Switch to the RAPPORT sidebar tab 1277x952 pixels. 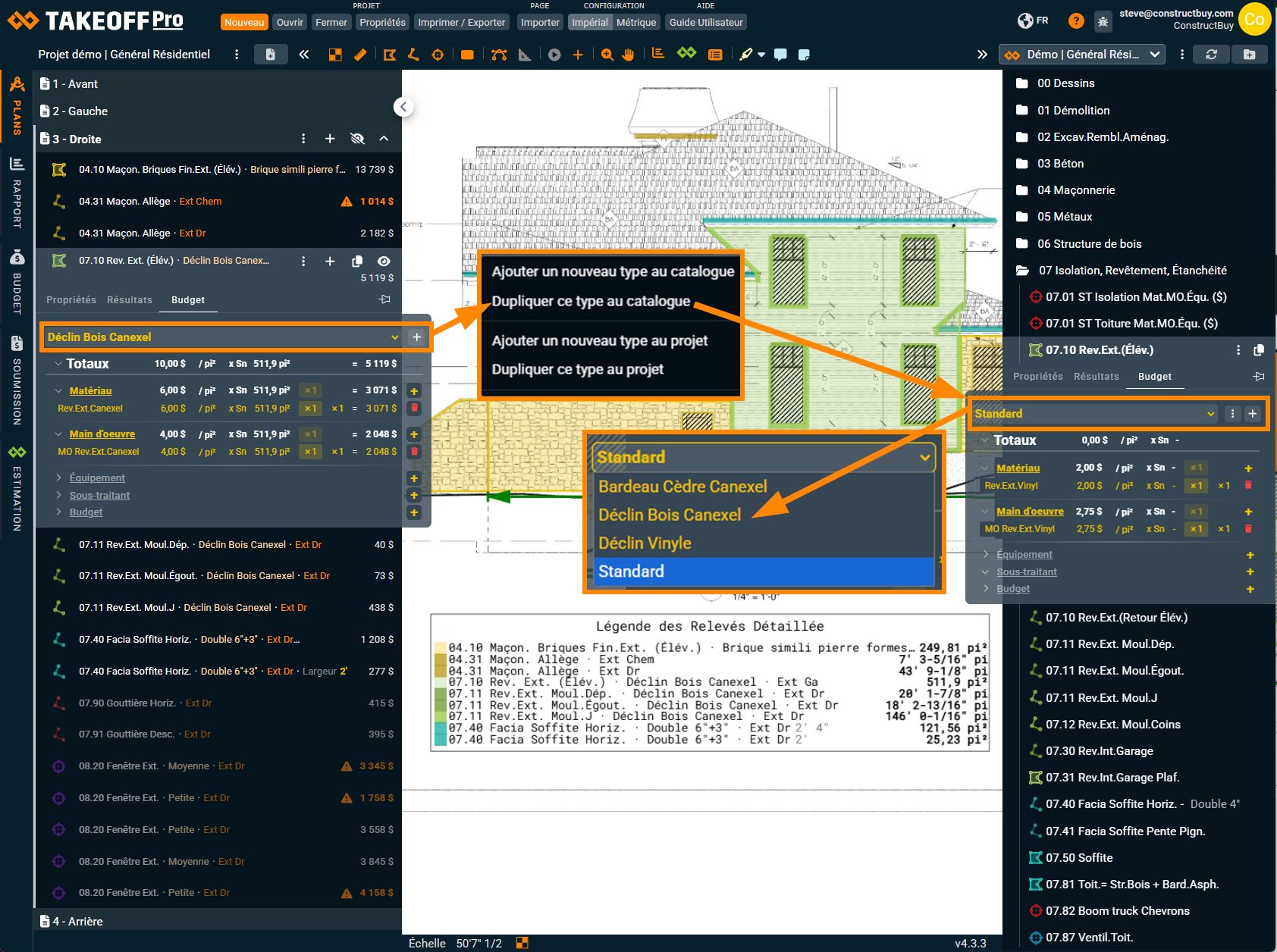pyautogui.click(x=17, y=193)
